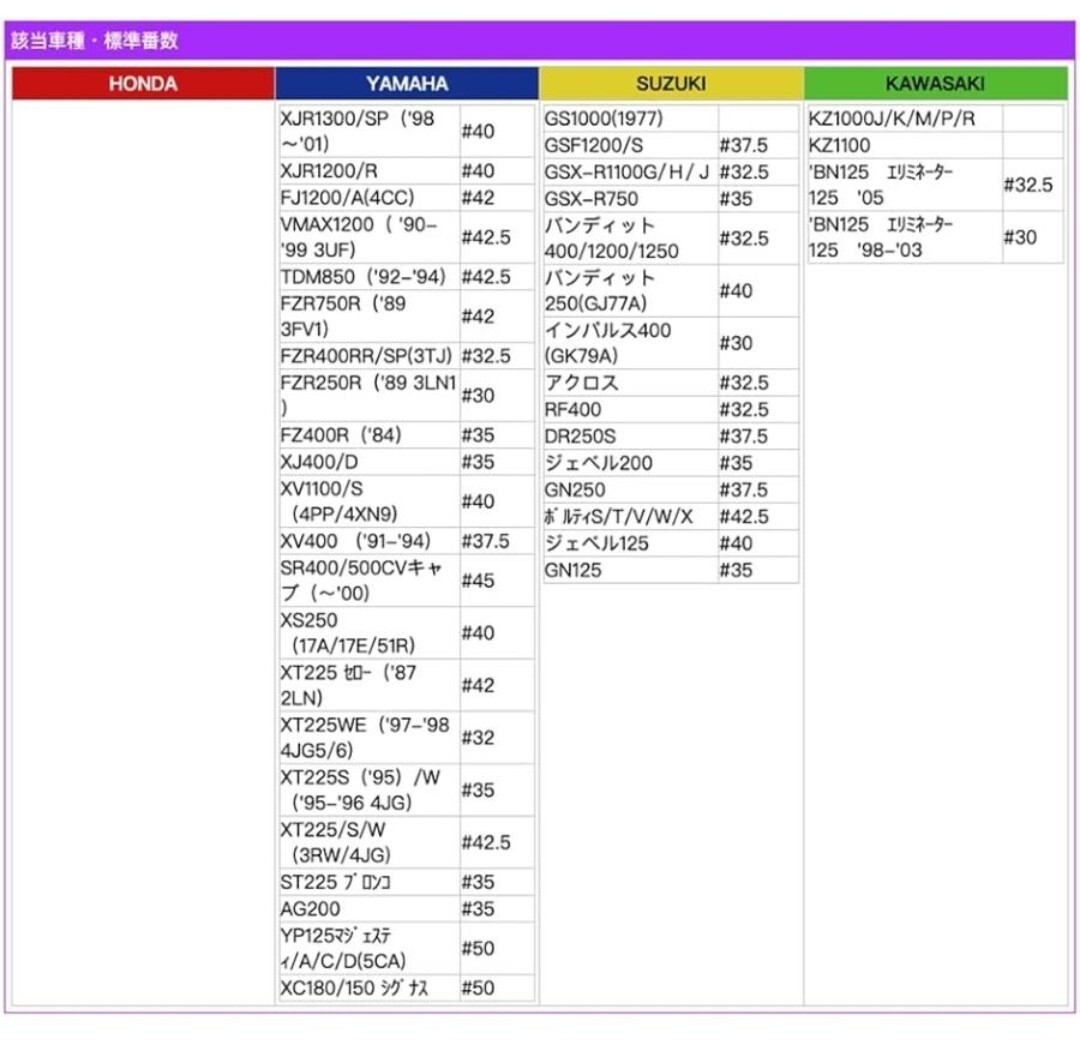The image size is (1080, 1050).
Task: Select the BN125 エリミネーター125 '98-'03 cell
Action: click(x=904, y=237)
